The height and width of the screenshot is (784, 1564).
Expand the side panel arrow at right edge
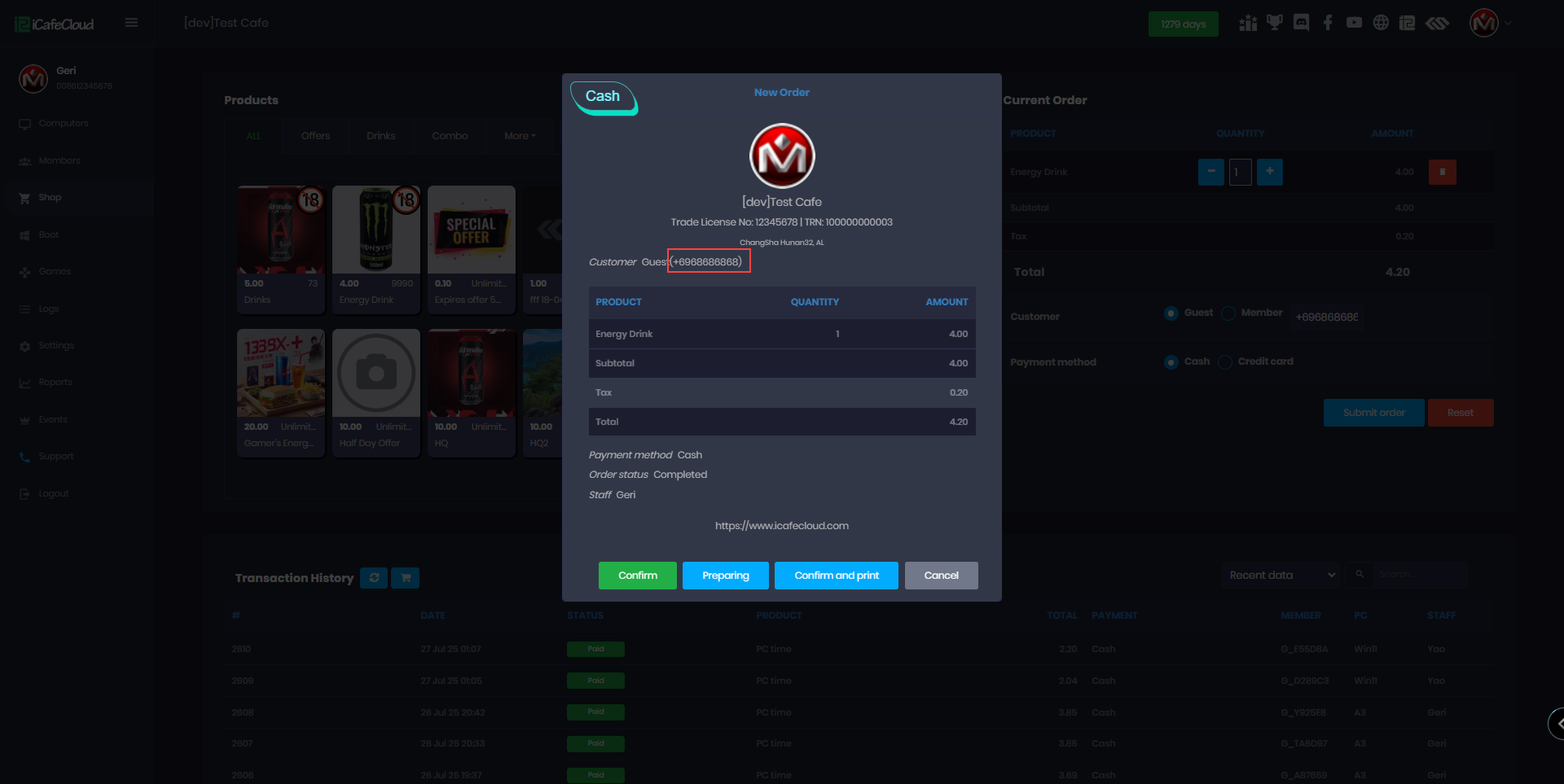pyautogui.click(x=1557, y=723)
